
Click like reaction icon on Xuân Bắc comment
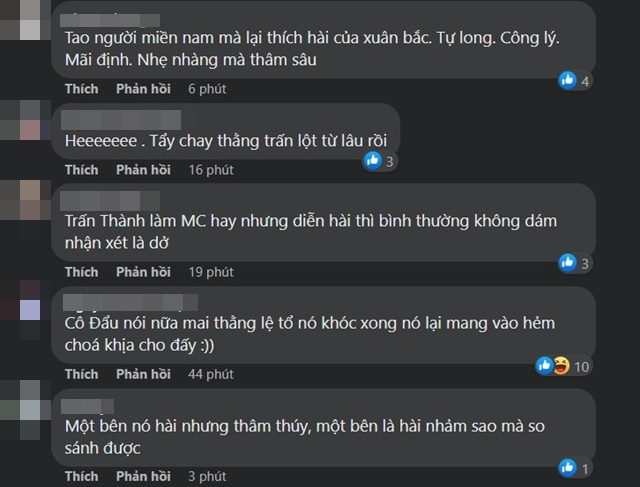point(569,80)
